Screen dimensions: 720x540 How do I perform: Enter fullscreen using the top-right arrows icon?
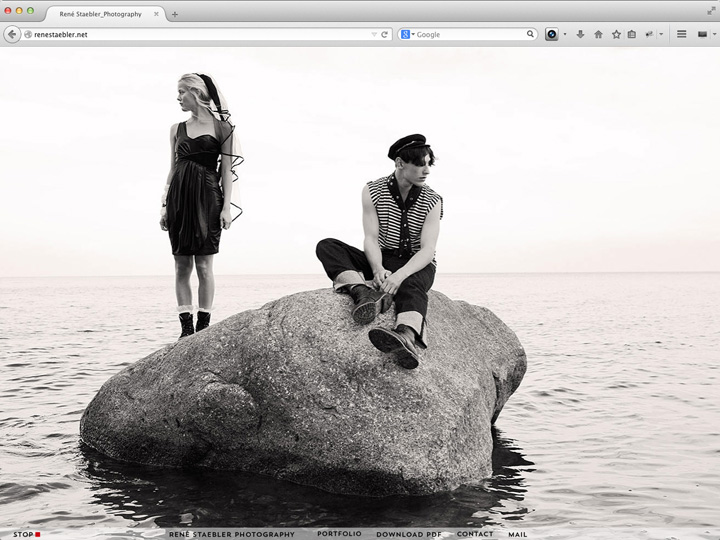tap(710, 7)
